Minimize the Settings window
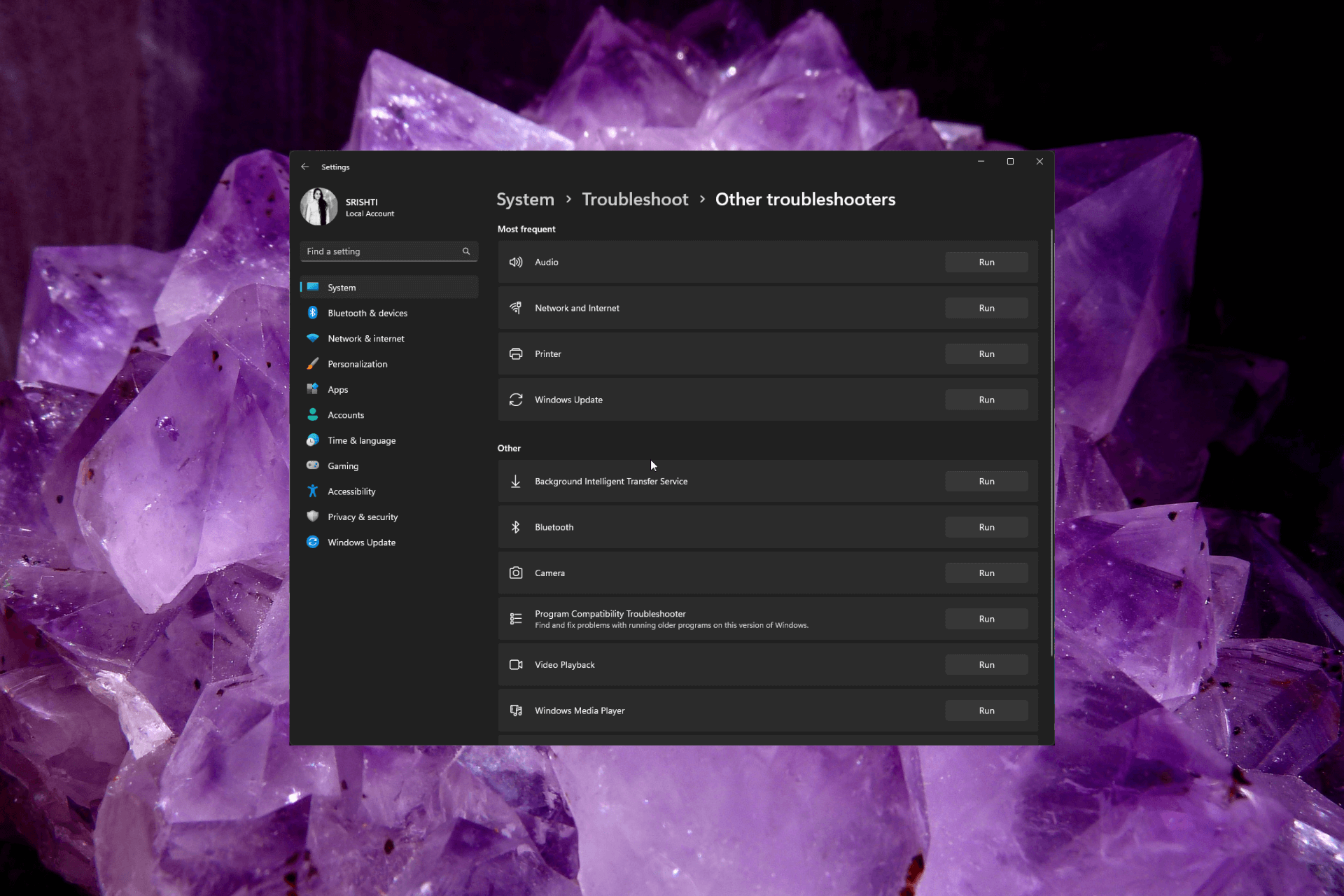Screen dimensions: 1344x896 pos(981,162)
